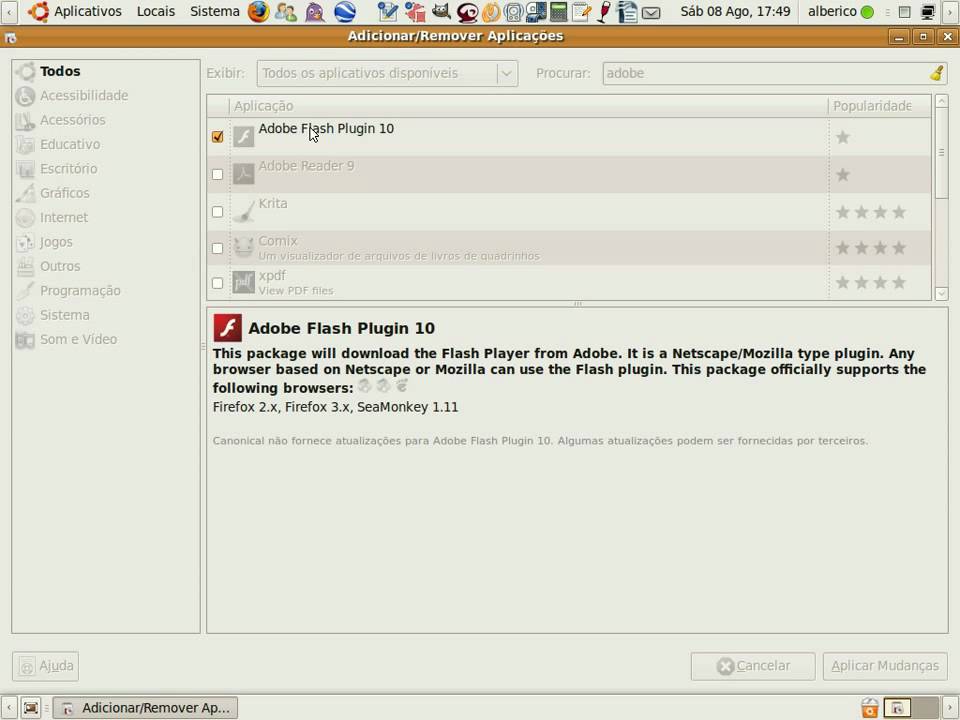
Task: Open the calculator launcher in the panel
Action: click(x=558, y=12)
